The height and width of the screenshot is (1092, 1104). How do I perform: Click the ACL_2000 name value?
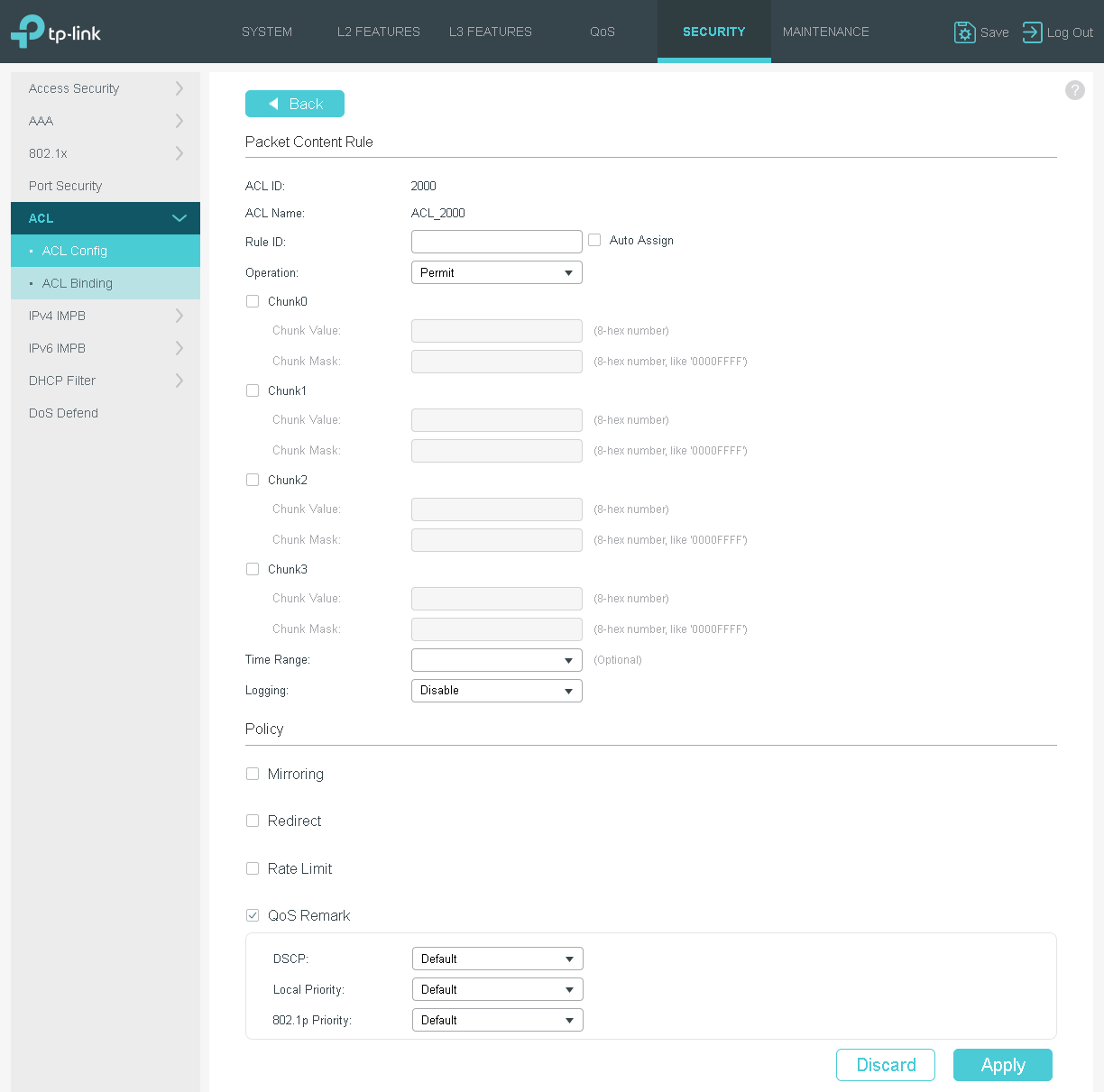point(438,214)
